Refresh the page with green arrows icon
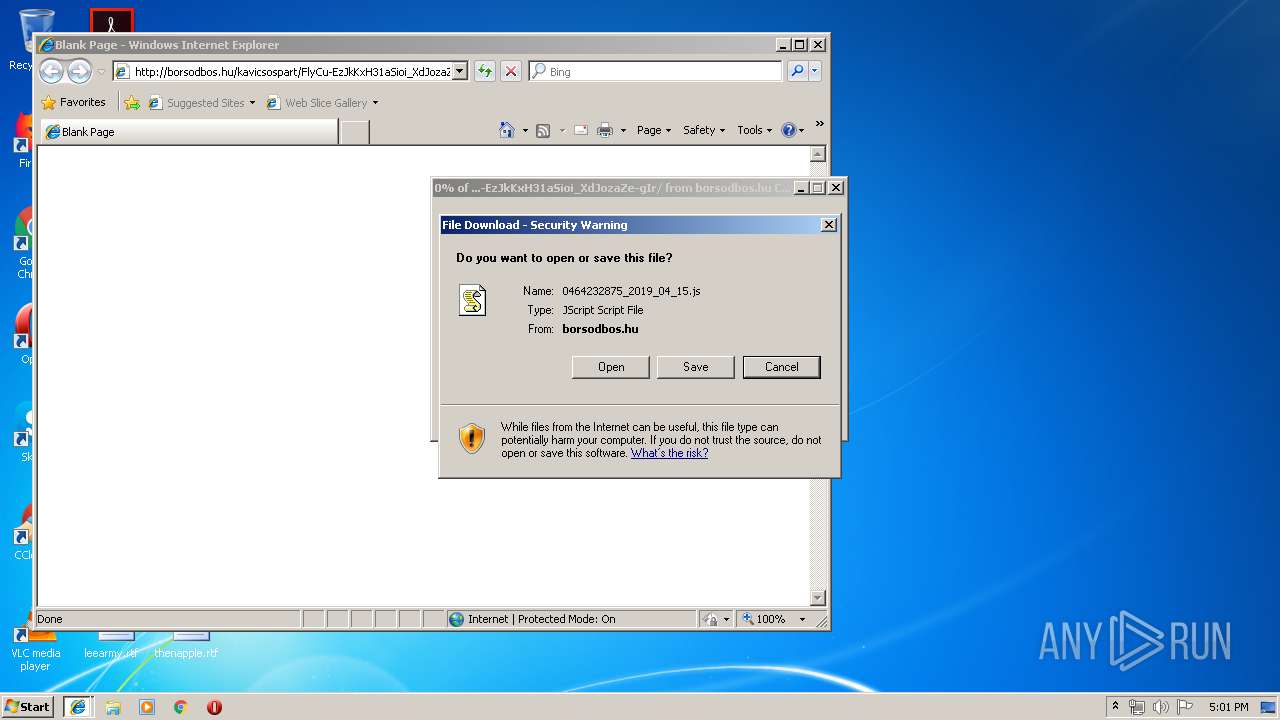Viewport: 1280px width, 720px height. (x=485, y=71)
